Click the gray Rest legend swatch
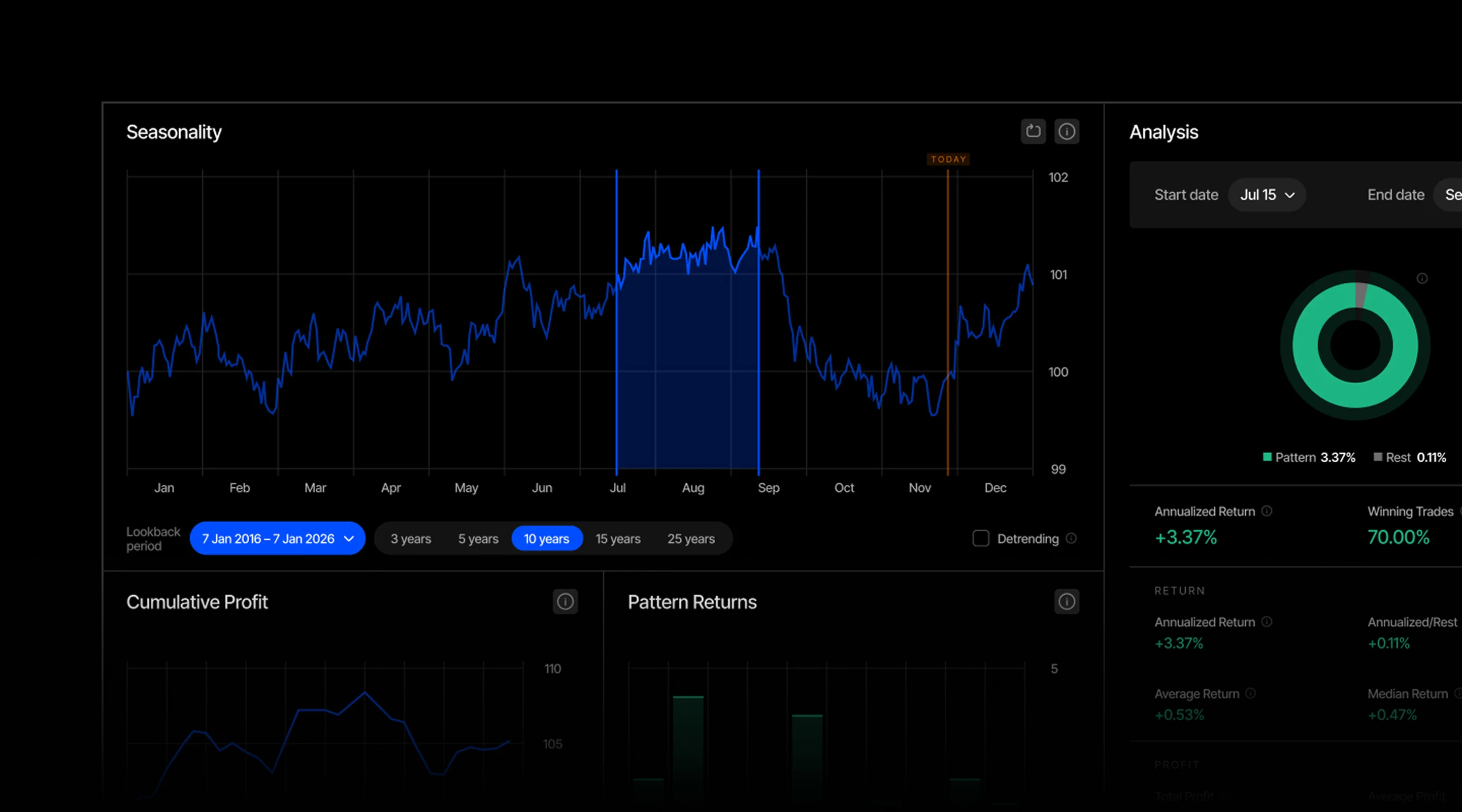 (1377, 457)
